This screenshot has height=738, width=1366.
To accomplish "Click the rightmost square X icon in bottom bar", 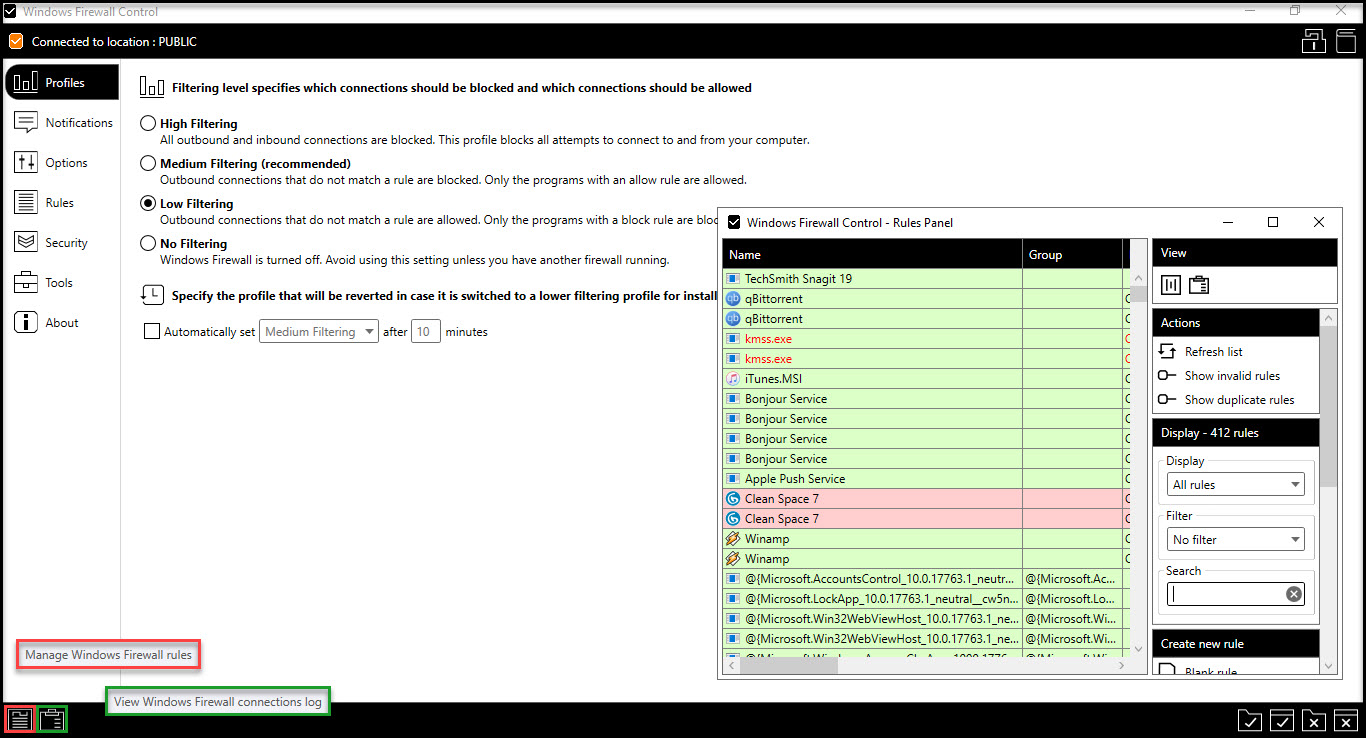I will pyautogui.click(x=1346, y=720).
